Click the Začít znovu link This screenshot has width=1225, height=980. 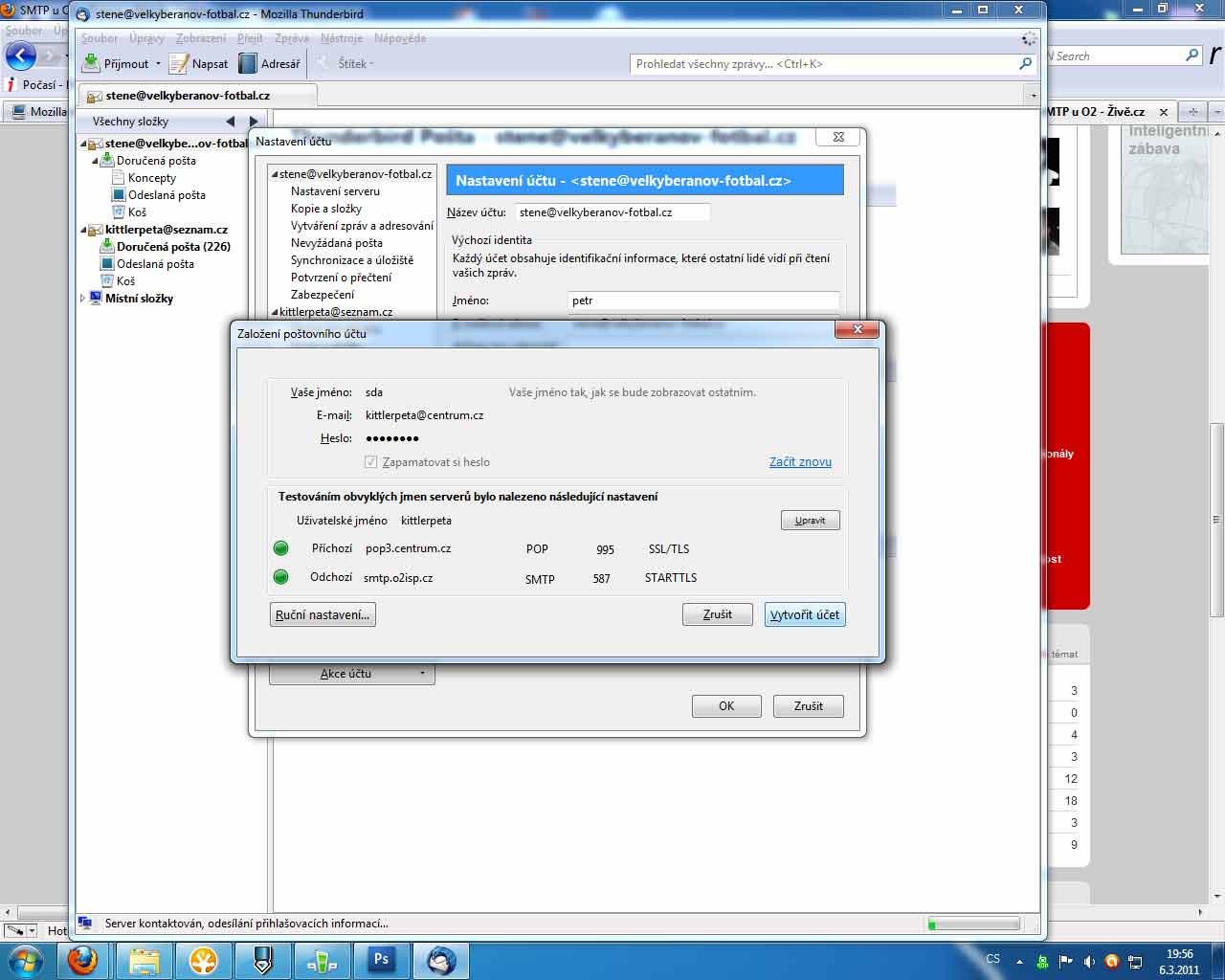(800, 461)
